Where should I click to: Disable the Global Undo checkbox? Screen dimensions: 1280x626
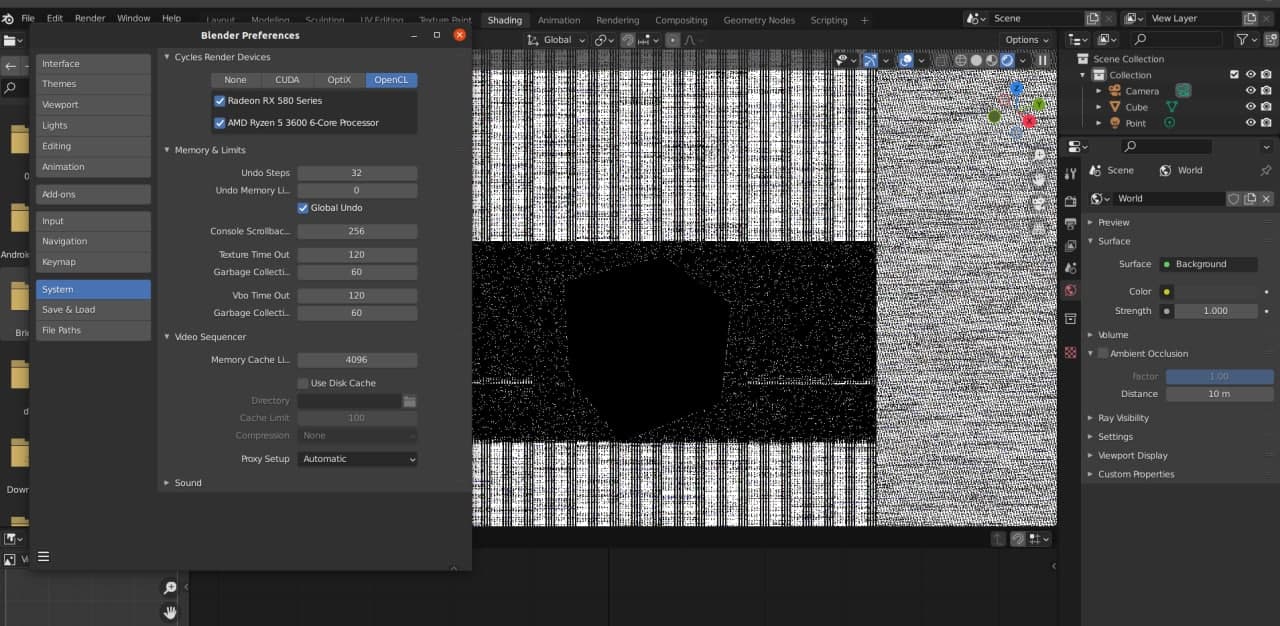[303, 208]
